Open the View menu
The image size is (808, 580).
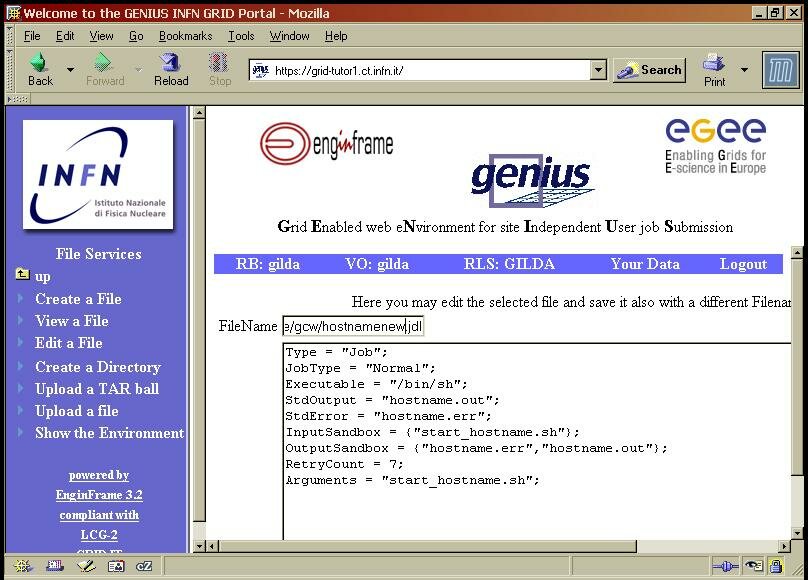101,36
